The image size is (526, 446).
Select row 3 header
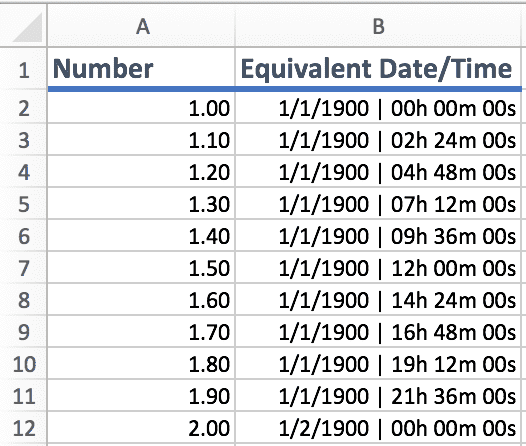click(x=23, y=140)
